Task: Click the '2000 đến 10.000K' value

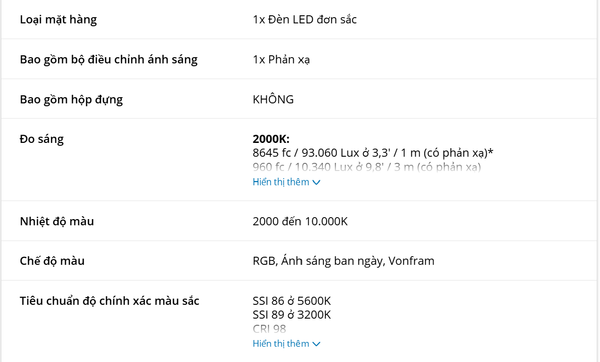Action: (x=300, y=221)
